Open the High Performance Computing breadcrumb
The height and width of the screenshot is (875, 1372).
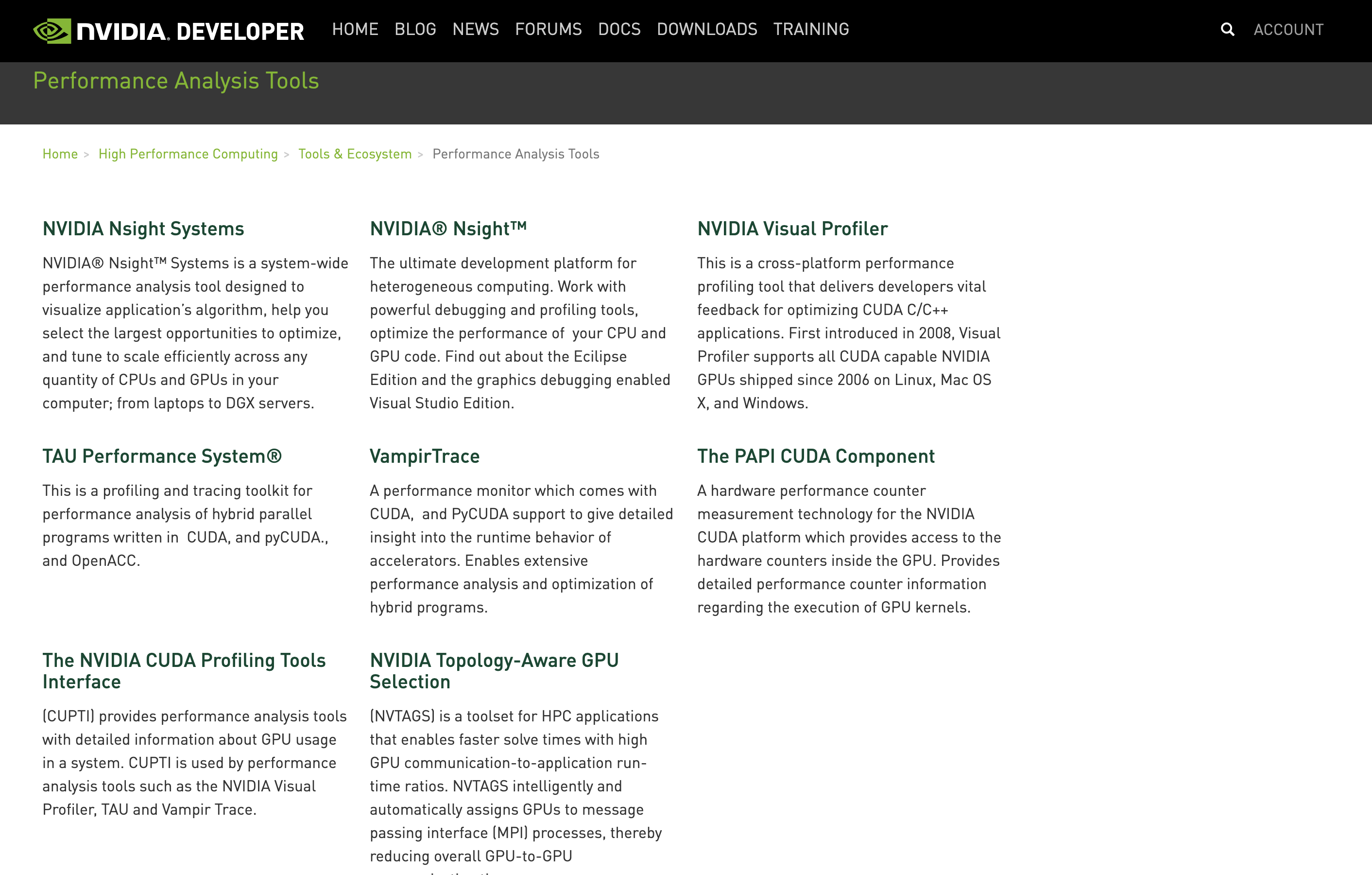[x=188, y=154]
